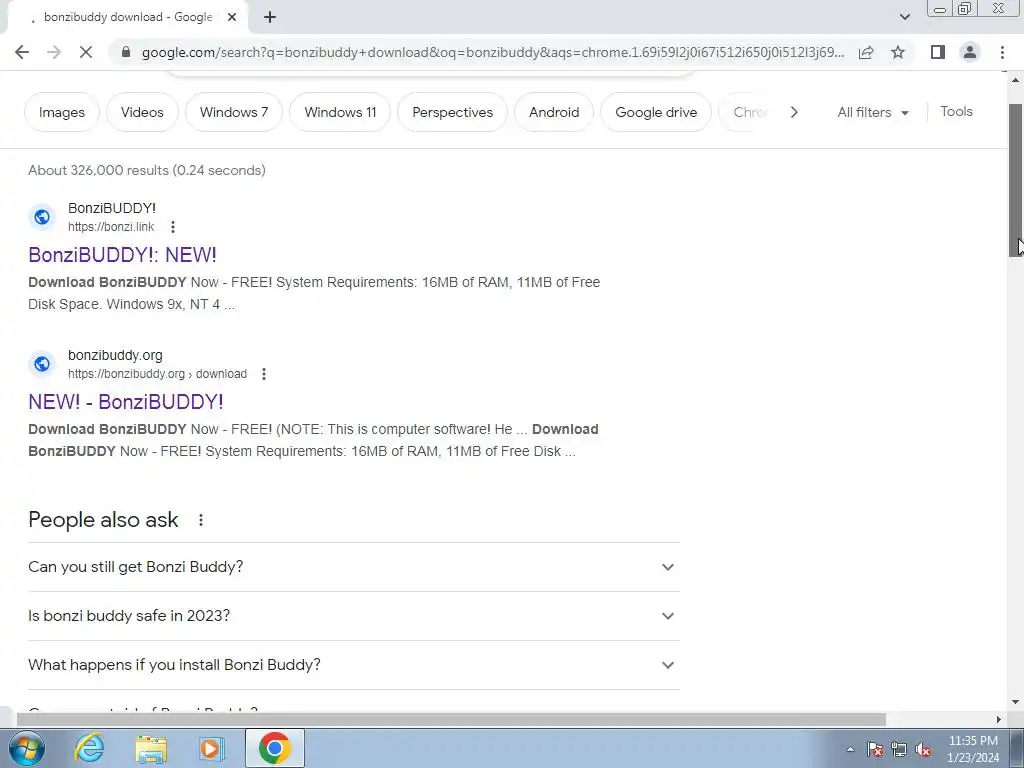
Task: Click the https://bonzi.link URL text
Action: click(111, 227)
